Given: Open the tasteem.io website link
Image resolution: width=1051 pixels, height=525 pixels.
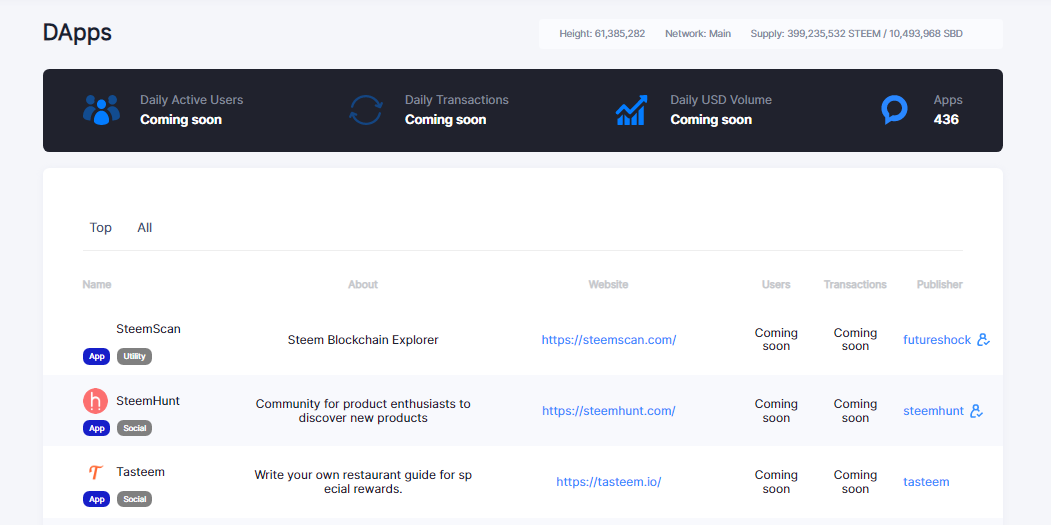Looking at the screenshot, I should (x=609, y=482).
